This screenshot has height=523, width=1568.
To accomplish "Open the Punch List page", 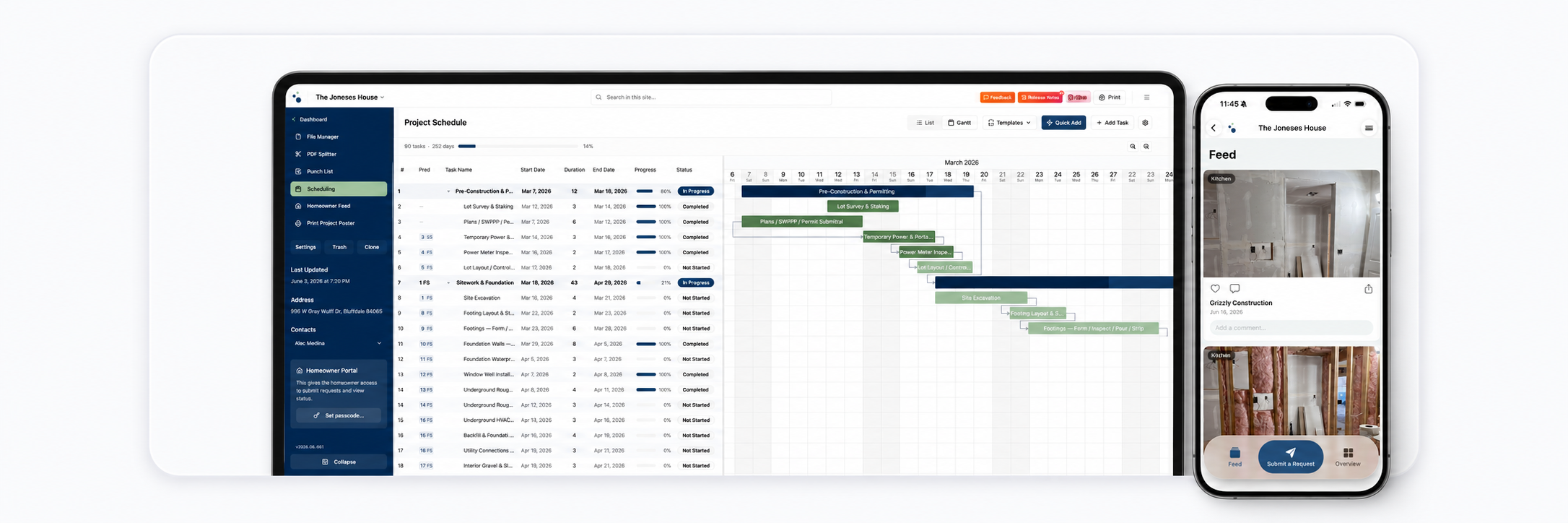I will tap(319, 171).
